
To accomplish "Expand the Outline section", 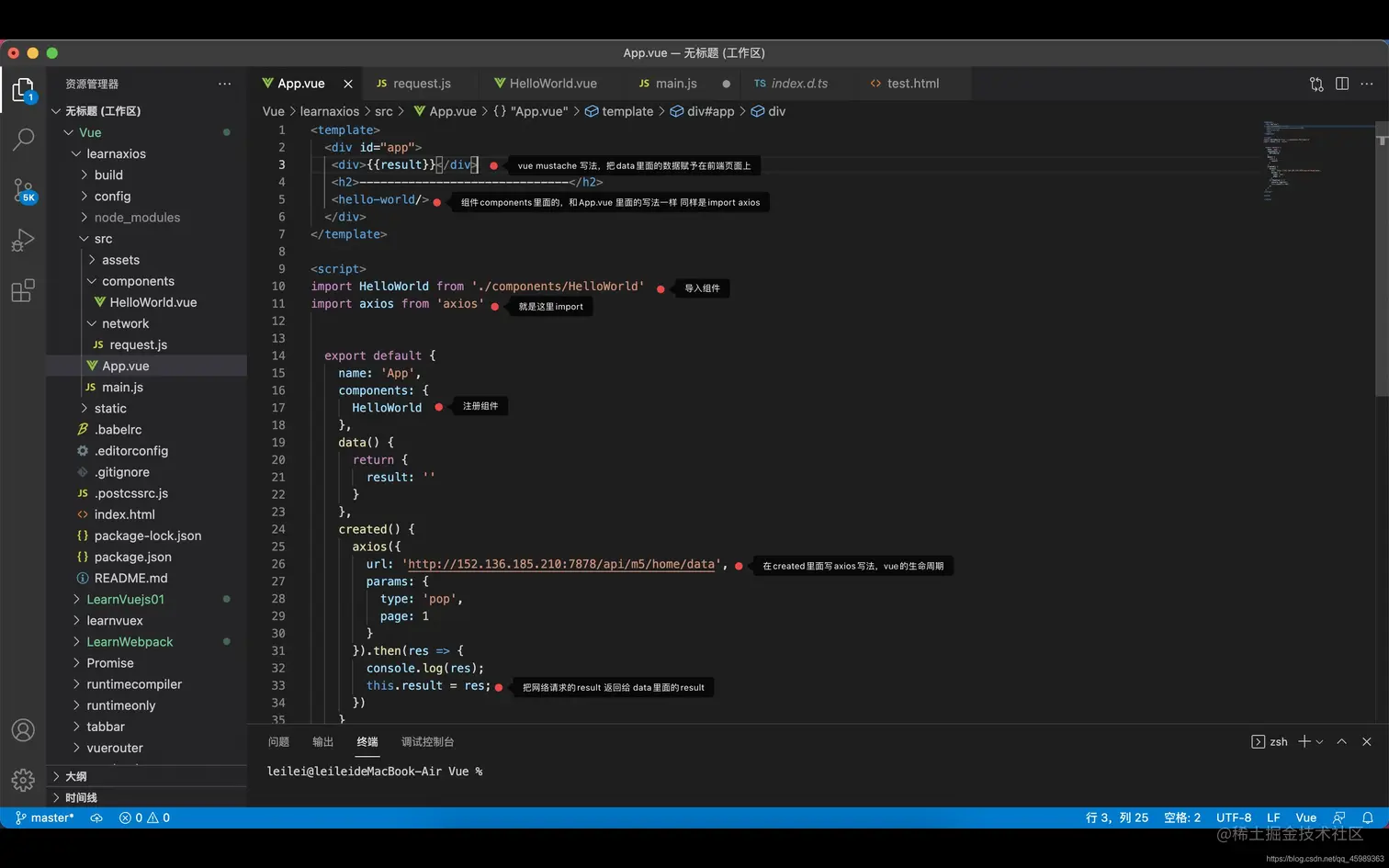I will click(147, 776).
